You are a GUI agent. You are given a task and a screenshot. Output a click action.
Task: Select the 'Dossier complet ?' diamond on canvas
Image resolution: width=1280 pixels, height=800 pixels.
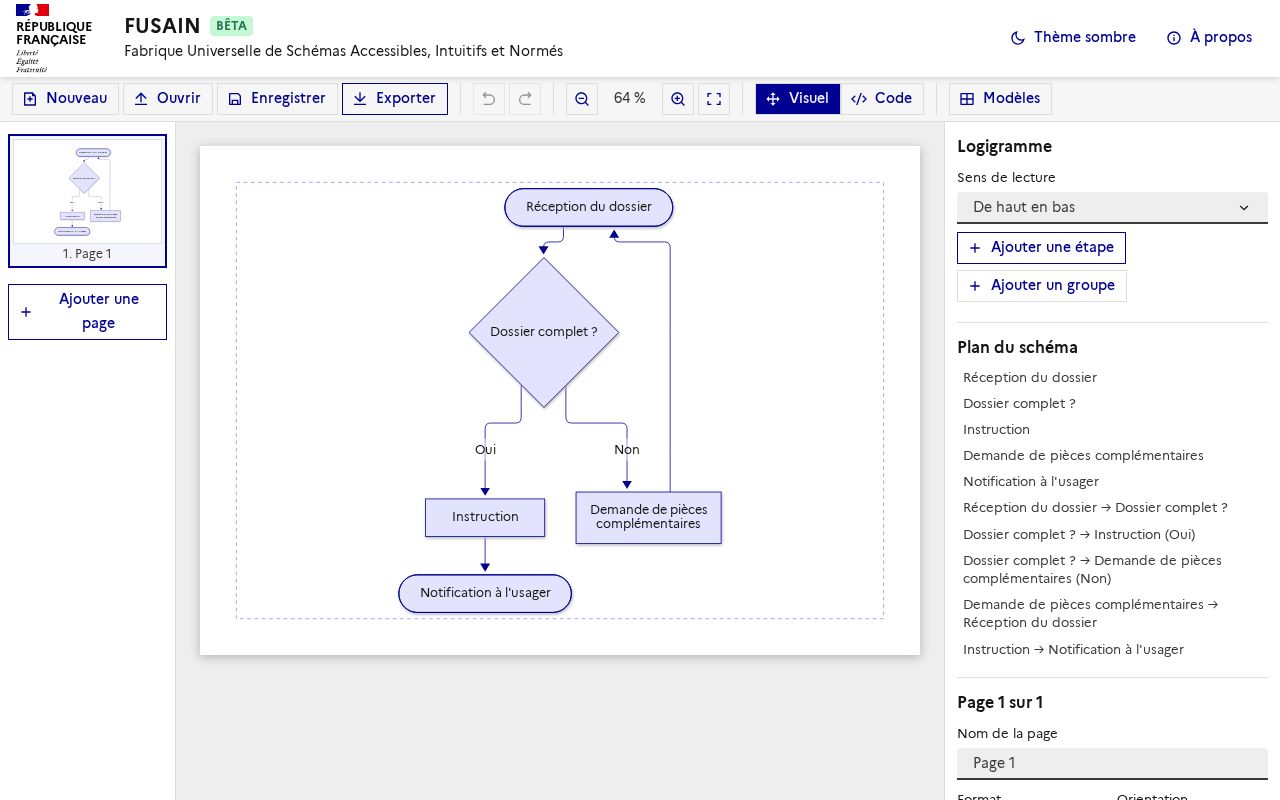pos(544,332)
